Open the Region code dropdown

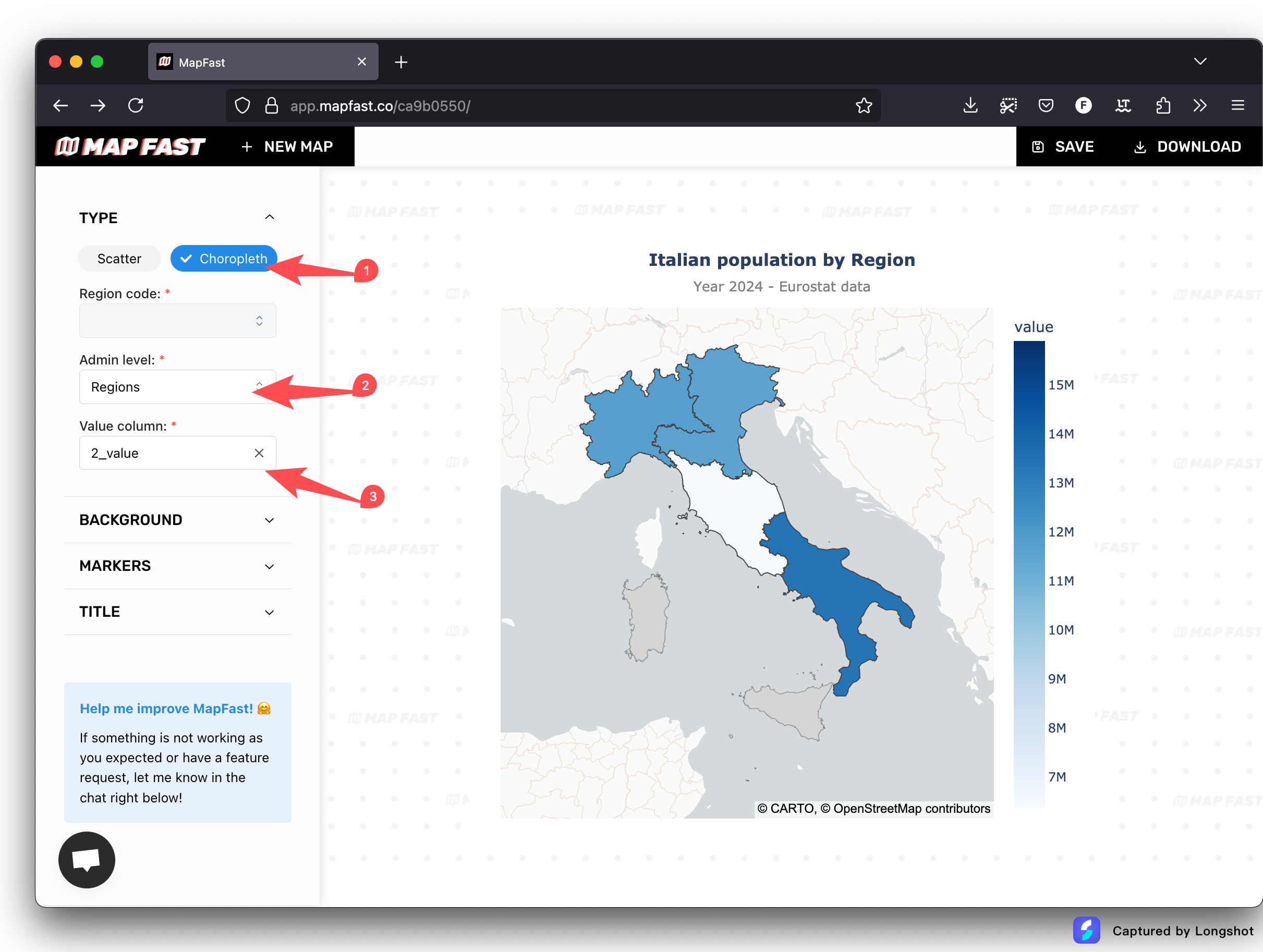coord(178,321)
